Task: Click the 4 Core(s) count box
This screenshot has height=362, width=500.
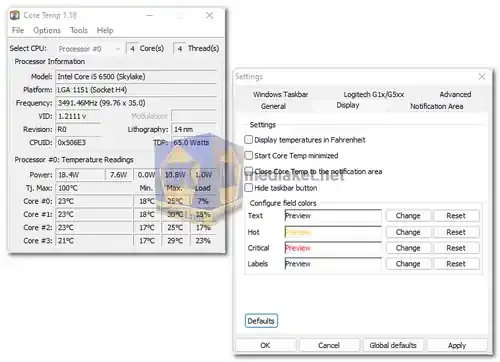Action: coord(132,49)
